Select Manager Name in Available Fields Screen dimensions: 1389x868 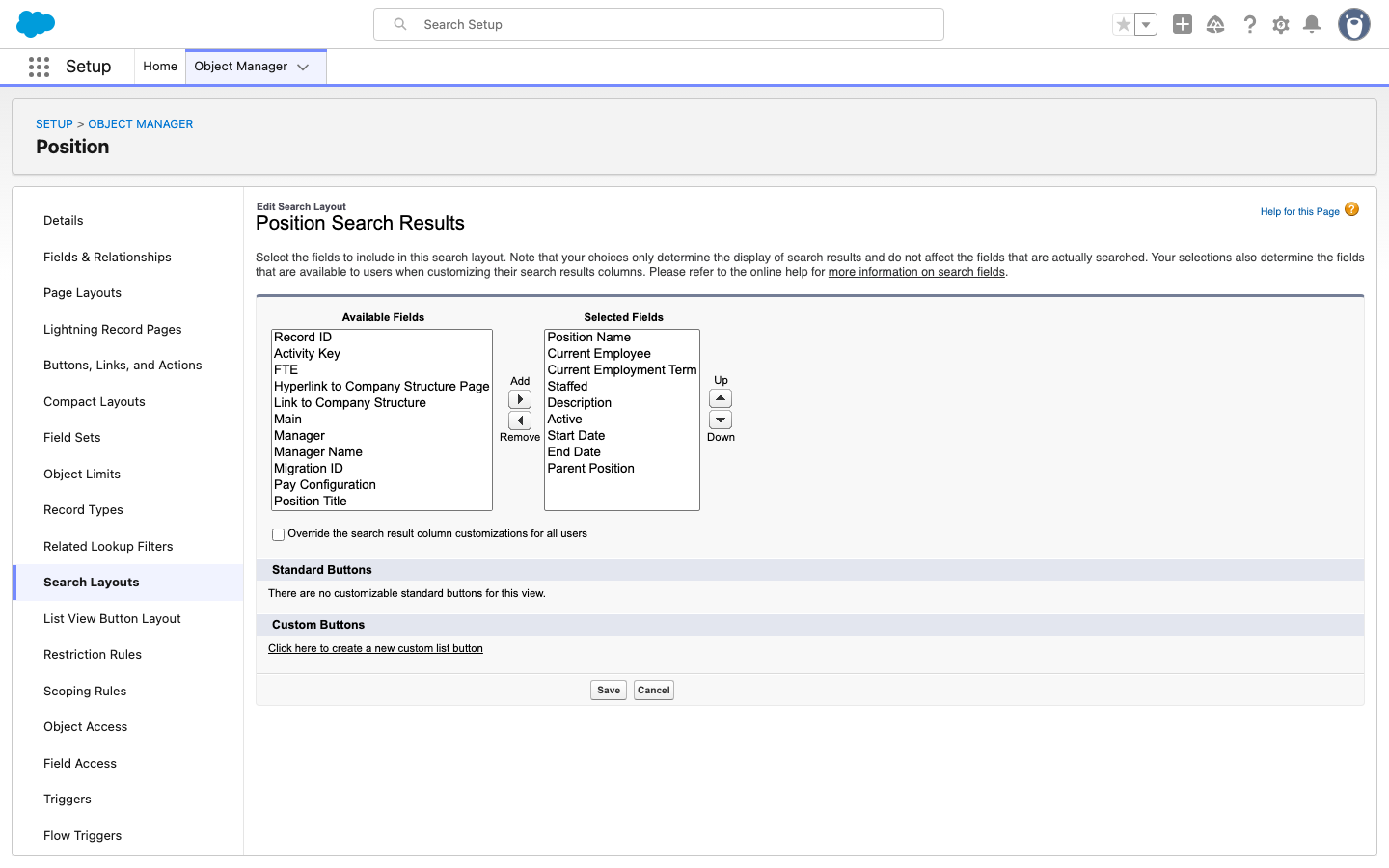(x=382, y=452)
